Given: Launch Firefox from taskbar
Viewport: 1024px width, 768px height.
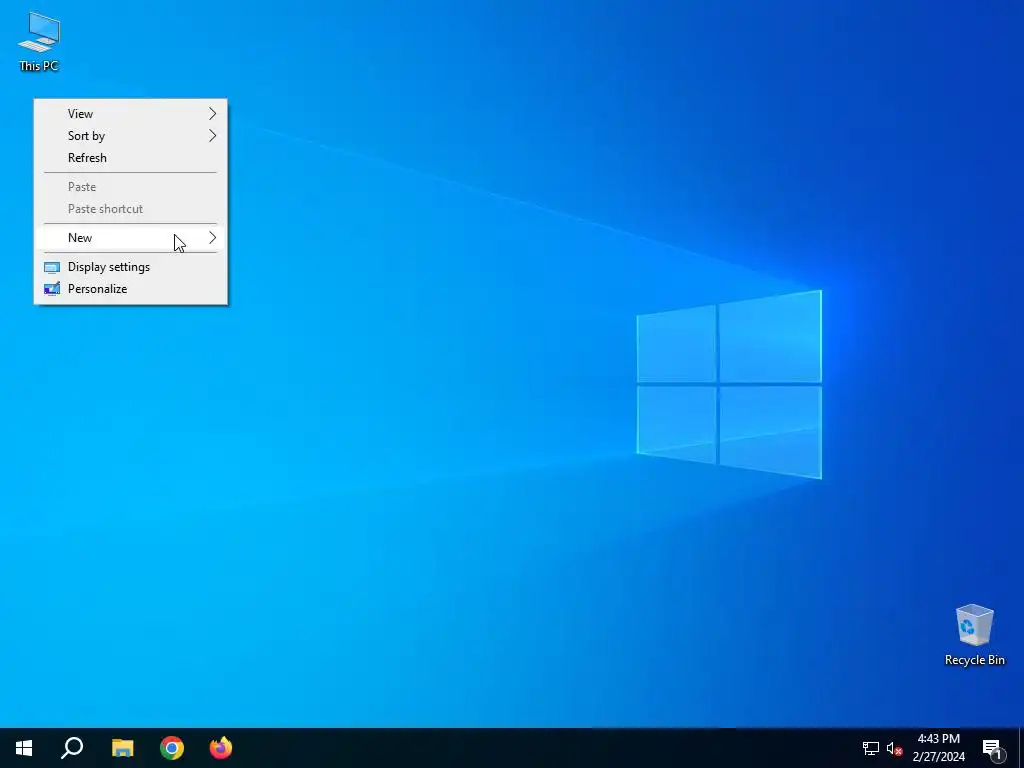Looking at the screenshot, I should click(x=221, y=748).
